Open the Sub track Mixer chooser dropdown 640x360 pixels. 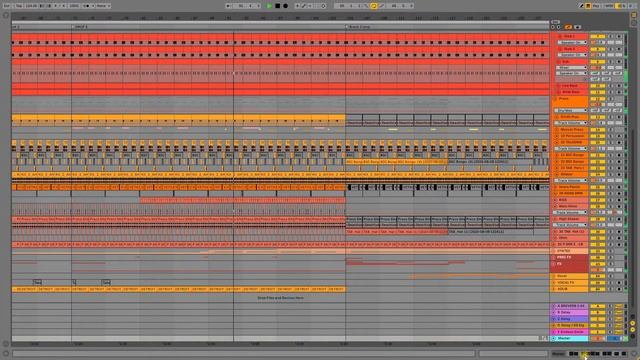coord(572,68)
